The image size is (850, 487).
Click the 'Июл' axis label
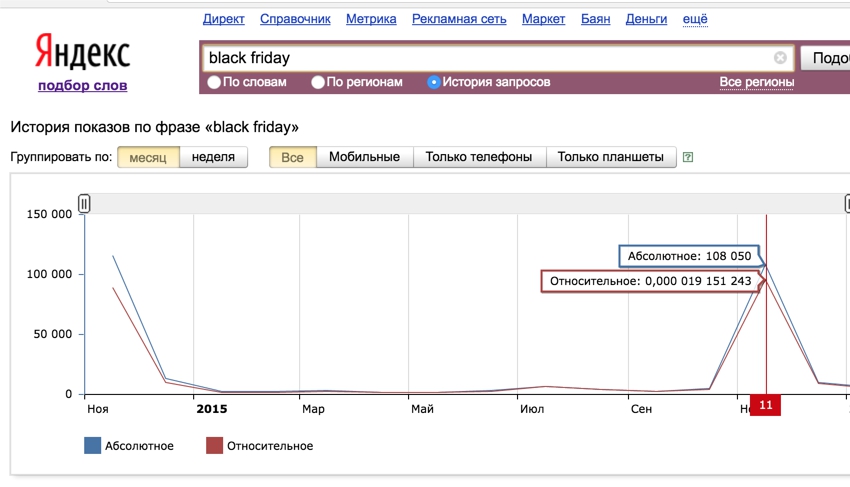pyautogui.click(x=532, y=409)
